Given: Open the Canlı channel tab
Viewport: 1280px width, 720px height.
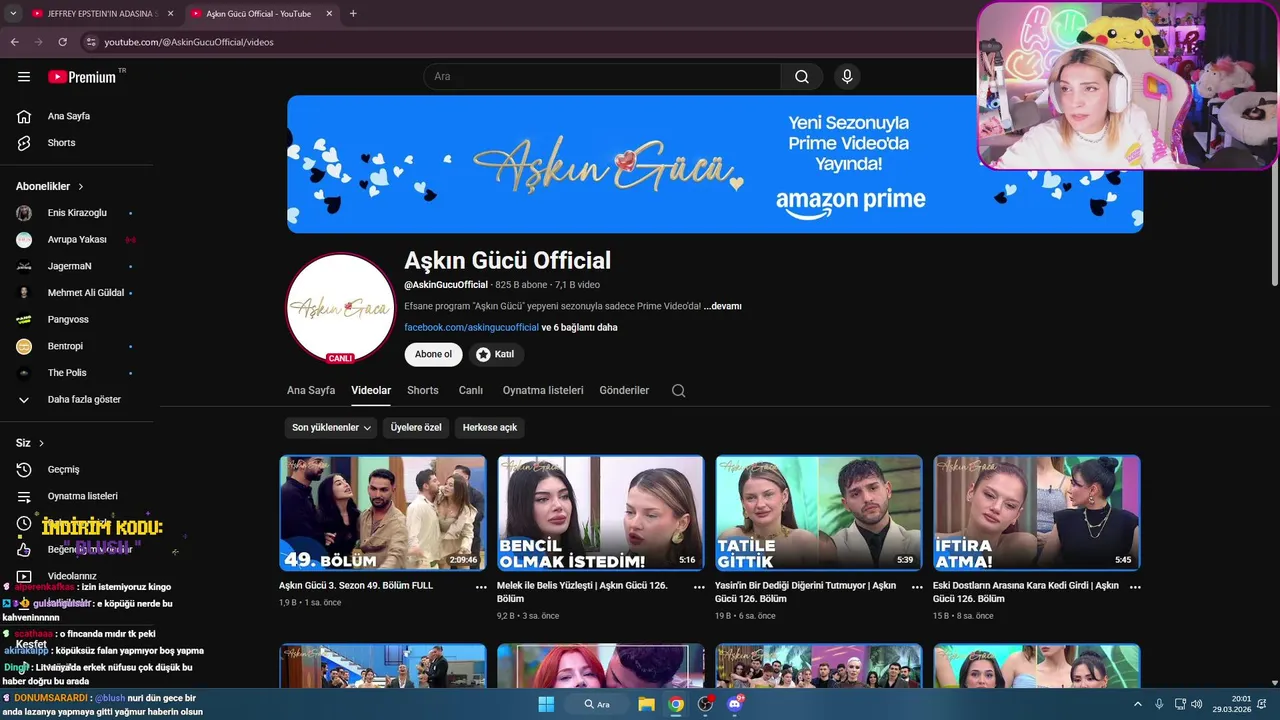Looking at the screenshot, I should coord(471,391).
